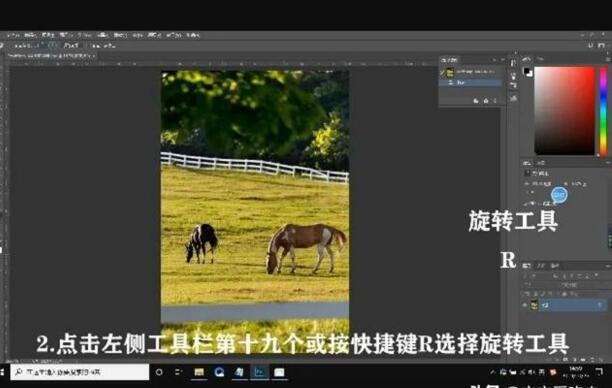Open the Color panel tab

coord(527,59)
